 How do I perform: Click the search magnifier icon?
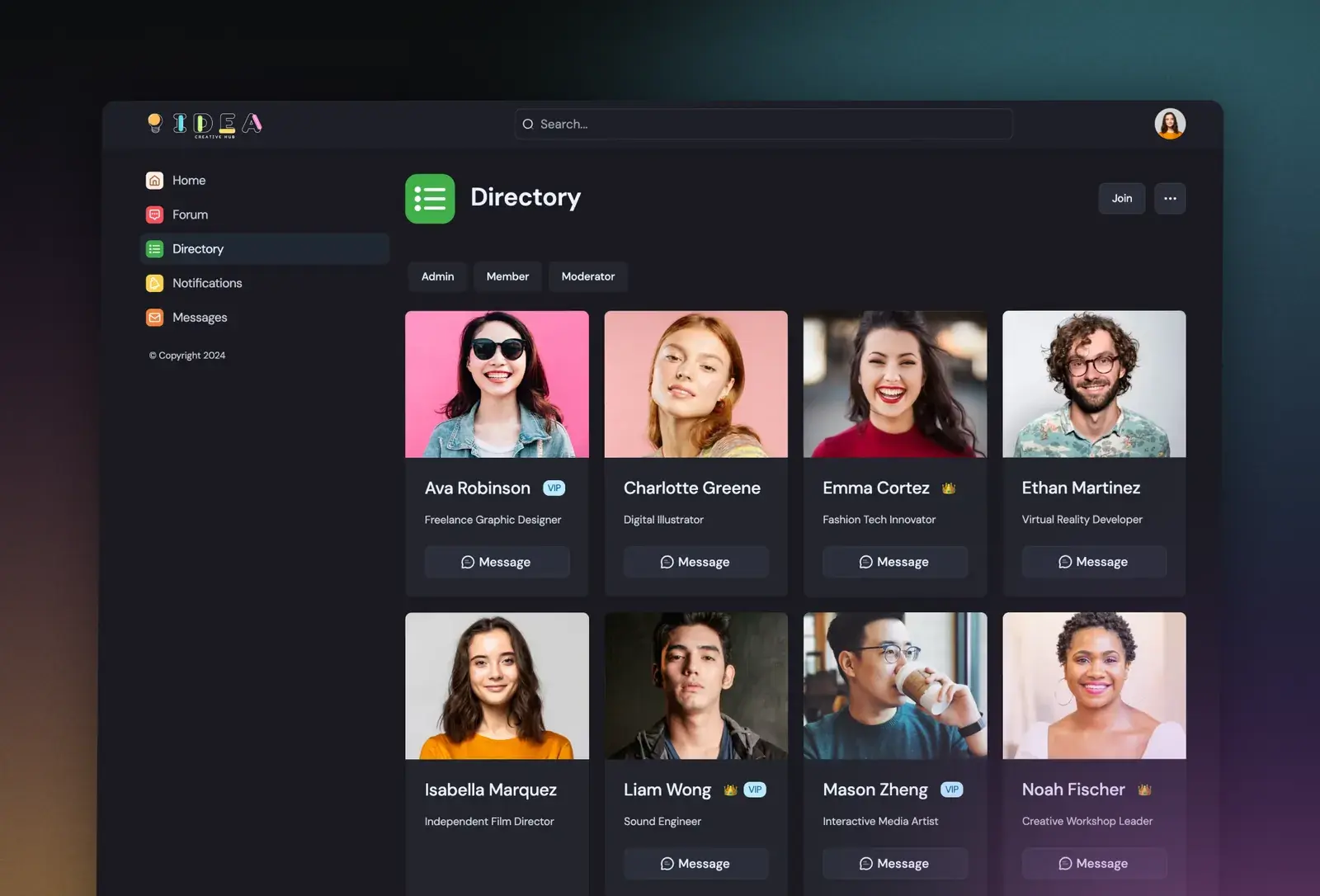(528, 124)
